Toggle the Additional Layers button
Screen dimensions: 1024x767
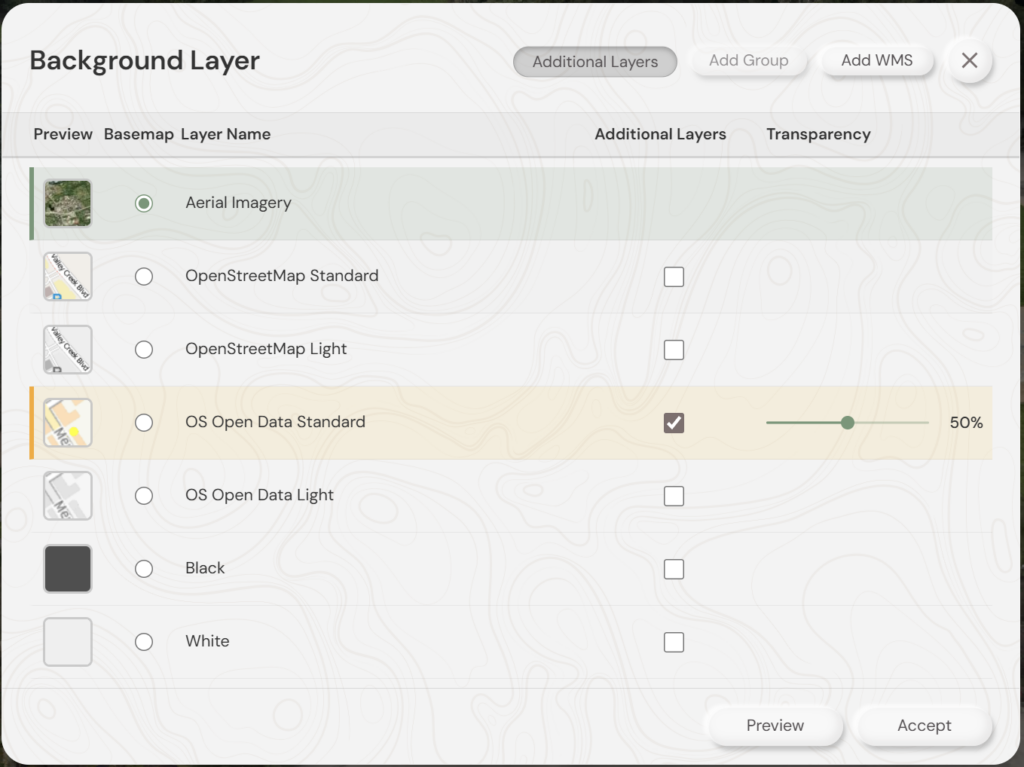[595, 62]
